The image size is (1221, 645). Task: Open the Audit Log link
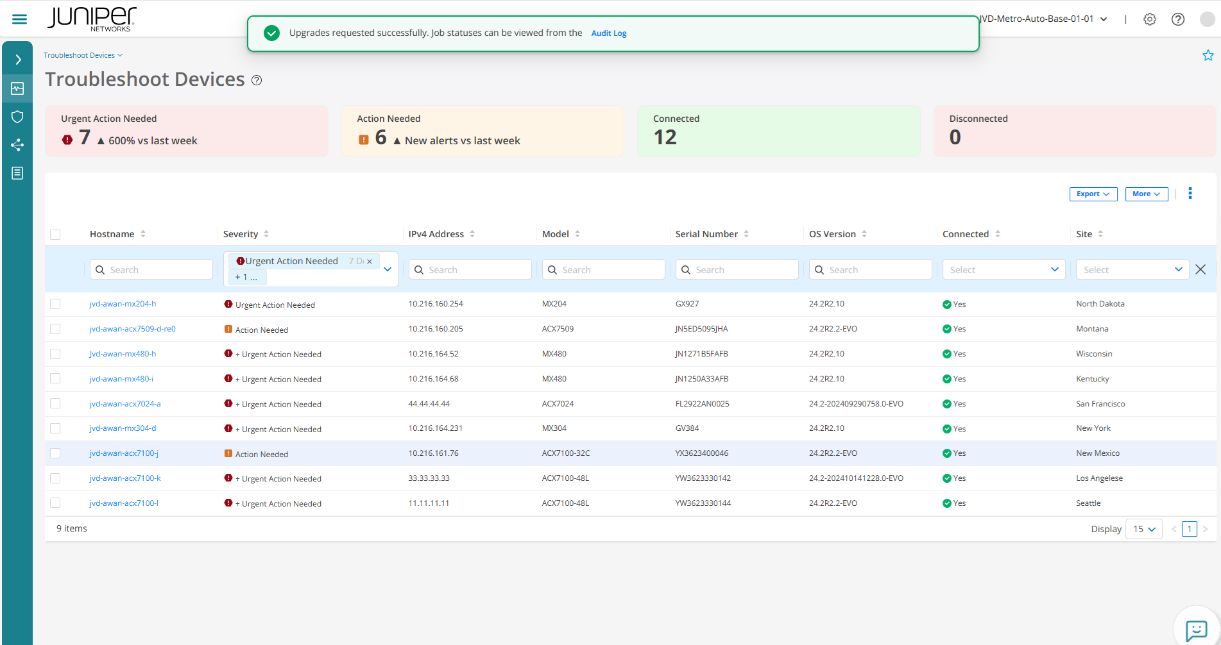click(x=608, y=33)
